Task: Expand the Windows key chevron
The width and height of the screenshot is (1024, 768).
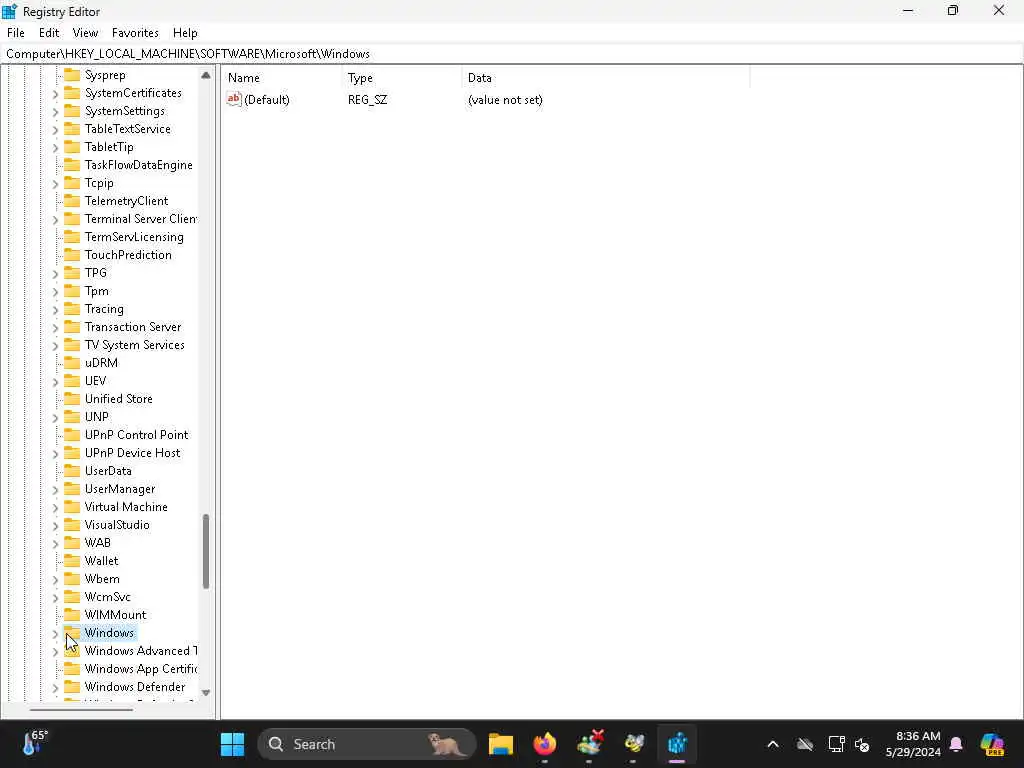Action: (56, 633)
